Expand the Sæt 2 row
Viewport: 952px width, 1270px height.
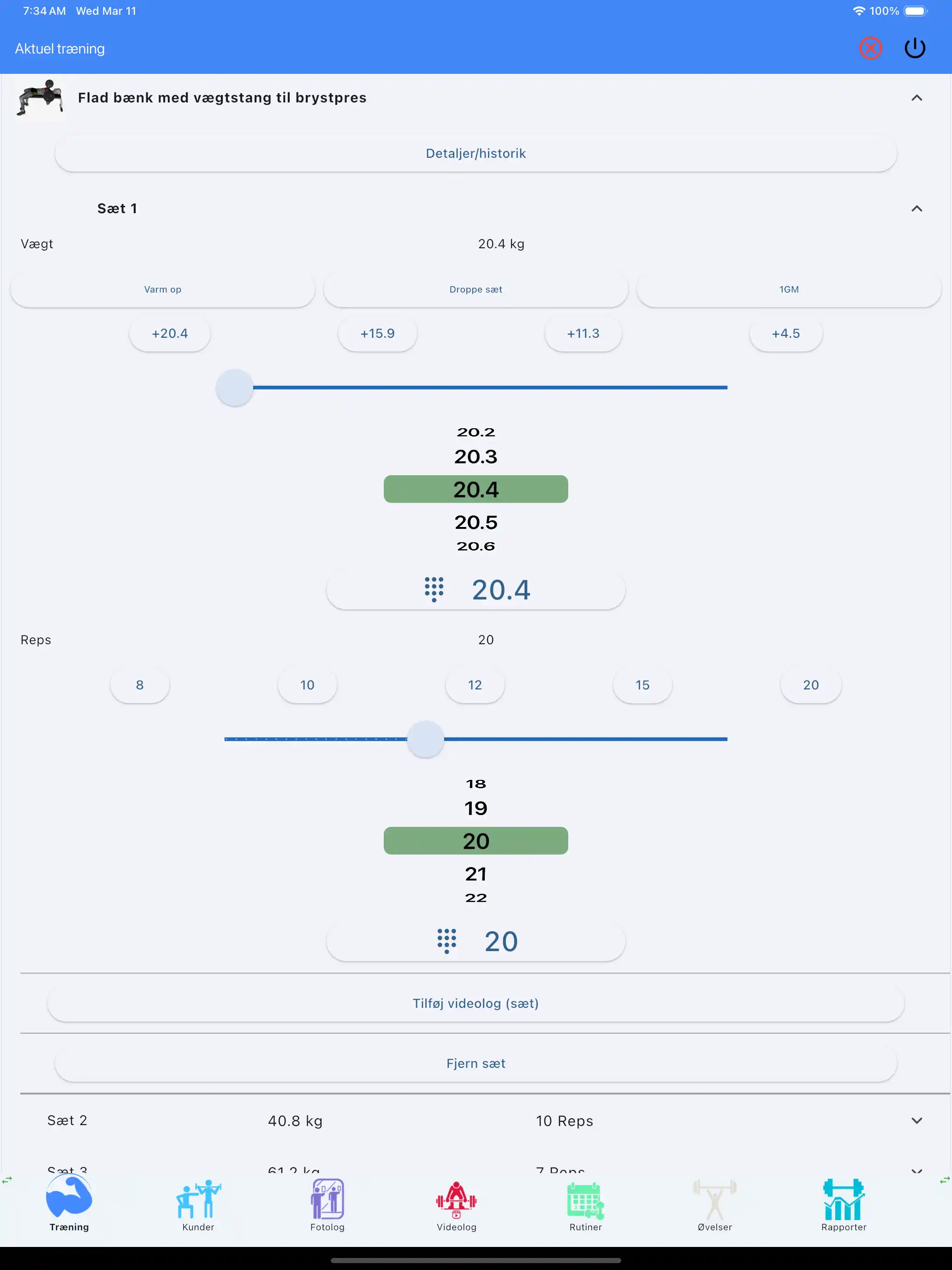coord(916,1121)
